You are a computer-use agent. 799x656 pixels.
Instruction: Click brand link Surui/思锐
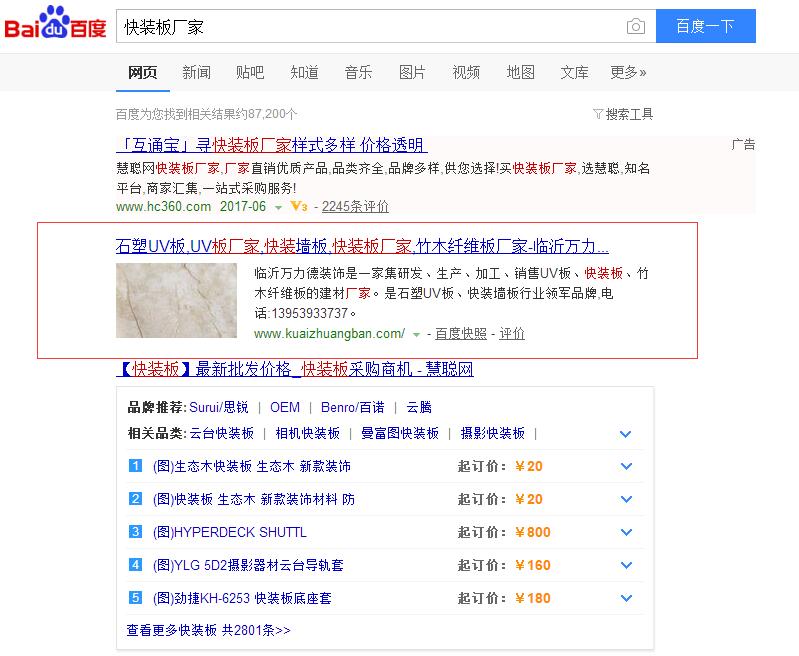pyautogui.click(x=219, y=407)
